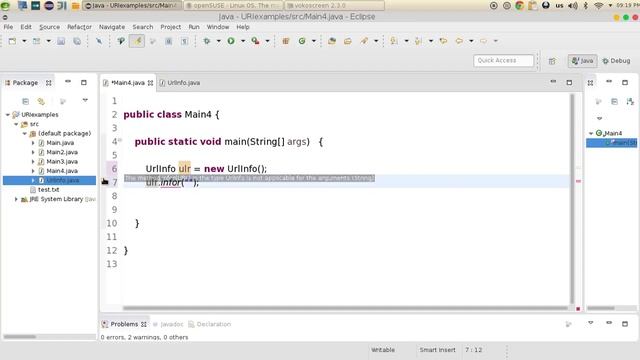
Task: Expand the Main.java tree node
Action: 33,143
